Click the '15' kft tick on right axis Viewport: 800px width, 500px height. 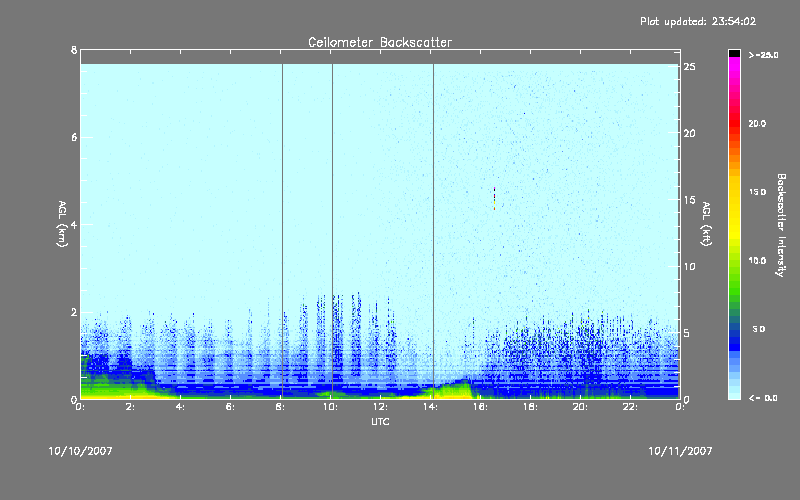(x=690, y=200)
